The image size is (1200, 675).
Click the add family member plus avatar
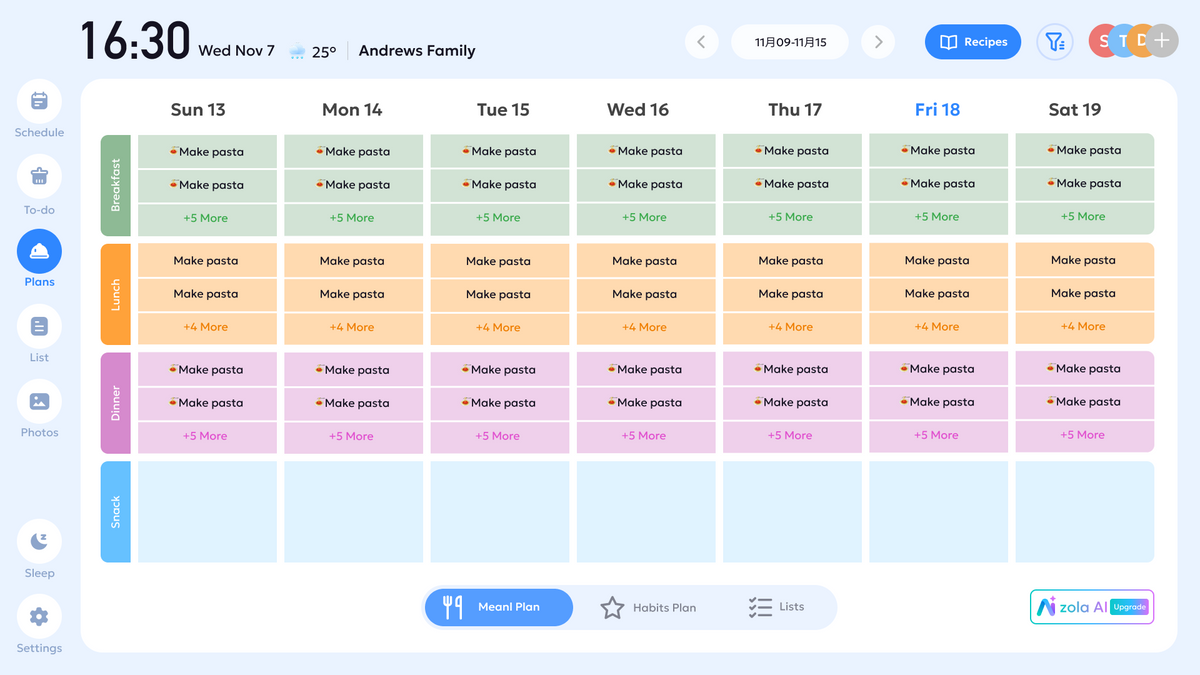click(x=1161, y=41)
